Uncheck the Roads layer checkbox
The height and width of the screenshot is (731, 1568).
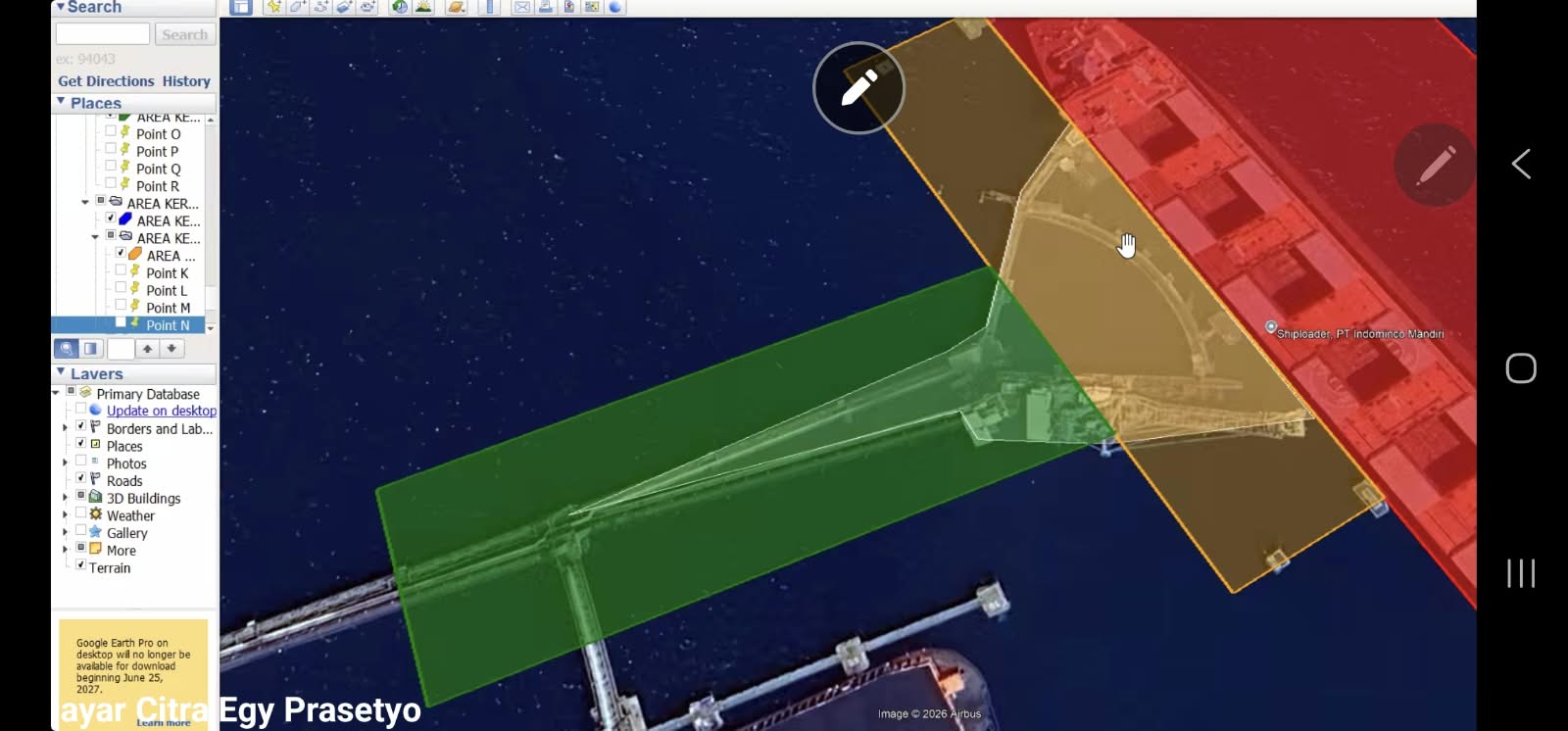[81, 478]
